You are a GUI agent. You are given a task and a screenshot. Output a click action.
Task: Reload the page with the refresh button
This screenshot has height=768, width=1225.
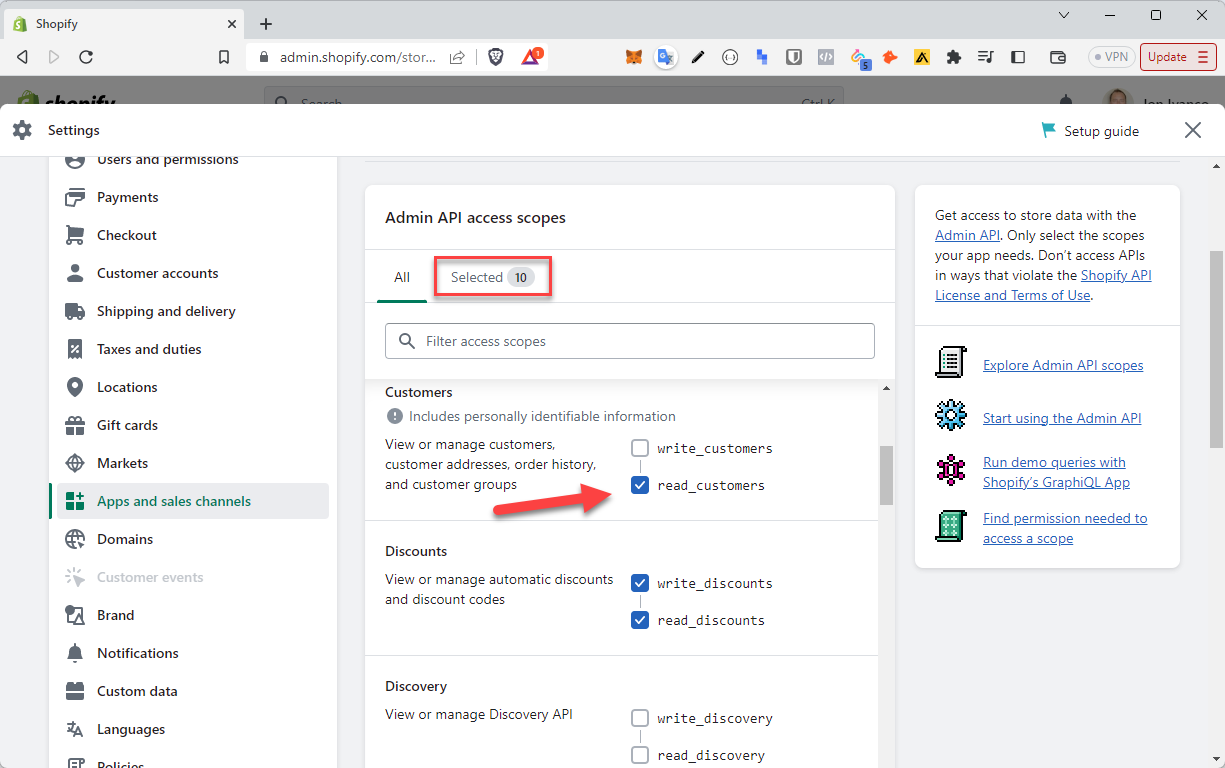(x=86, y=57)
